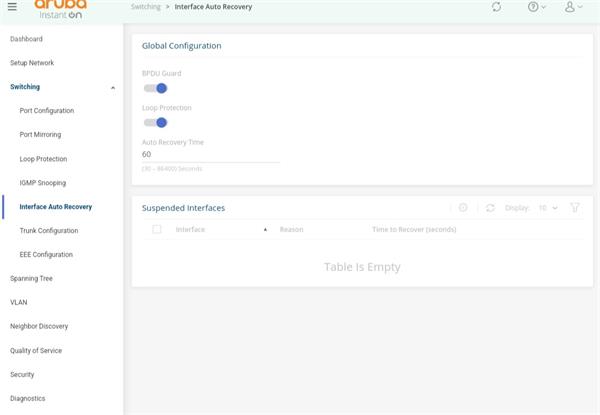Open the user account menu
This screenshot has width=600, height=415.
pos(573,7)
